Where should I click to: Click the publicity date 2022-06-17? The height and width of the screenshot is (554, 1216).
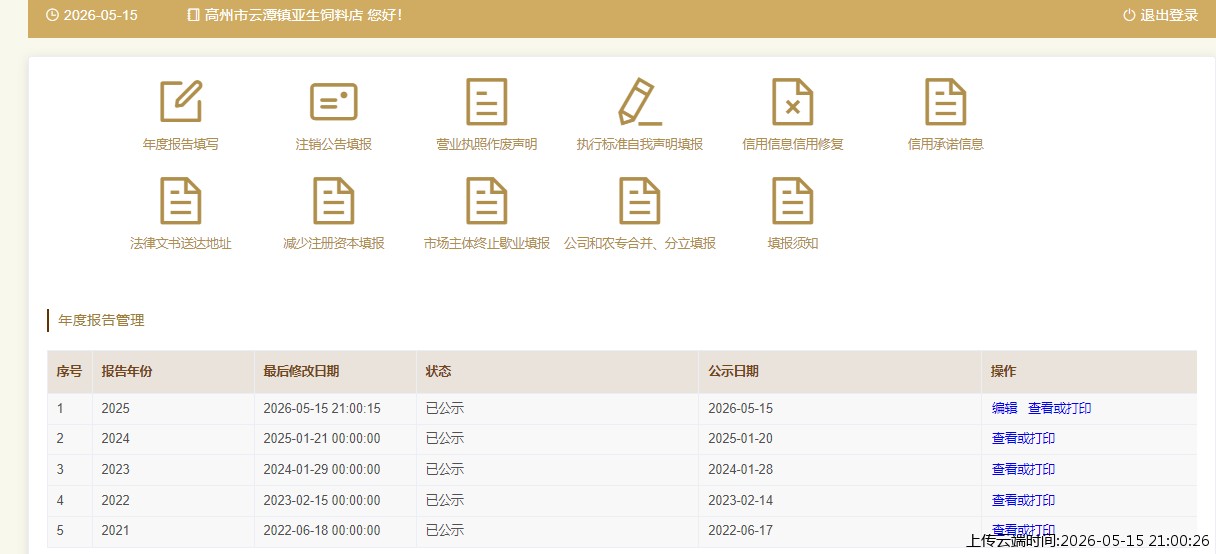(x=741, y=530)
